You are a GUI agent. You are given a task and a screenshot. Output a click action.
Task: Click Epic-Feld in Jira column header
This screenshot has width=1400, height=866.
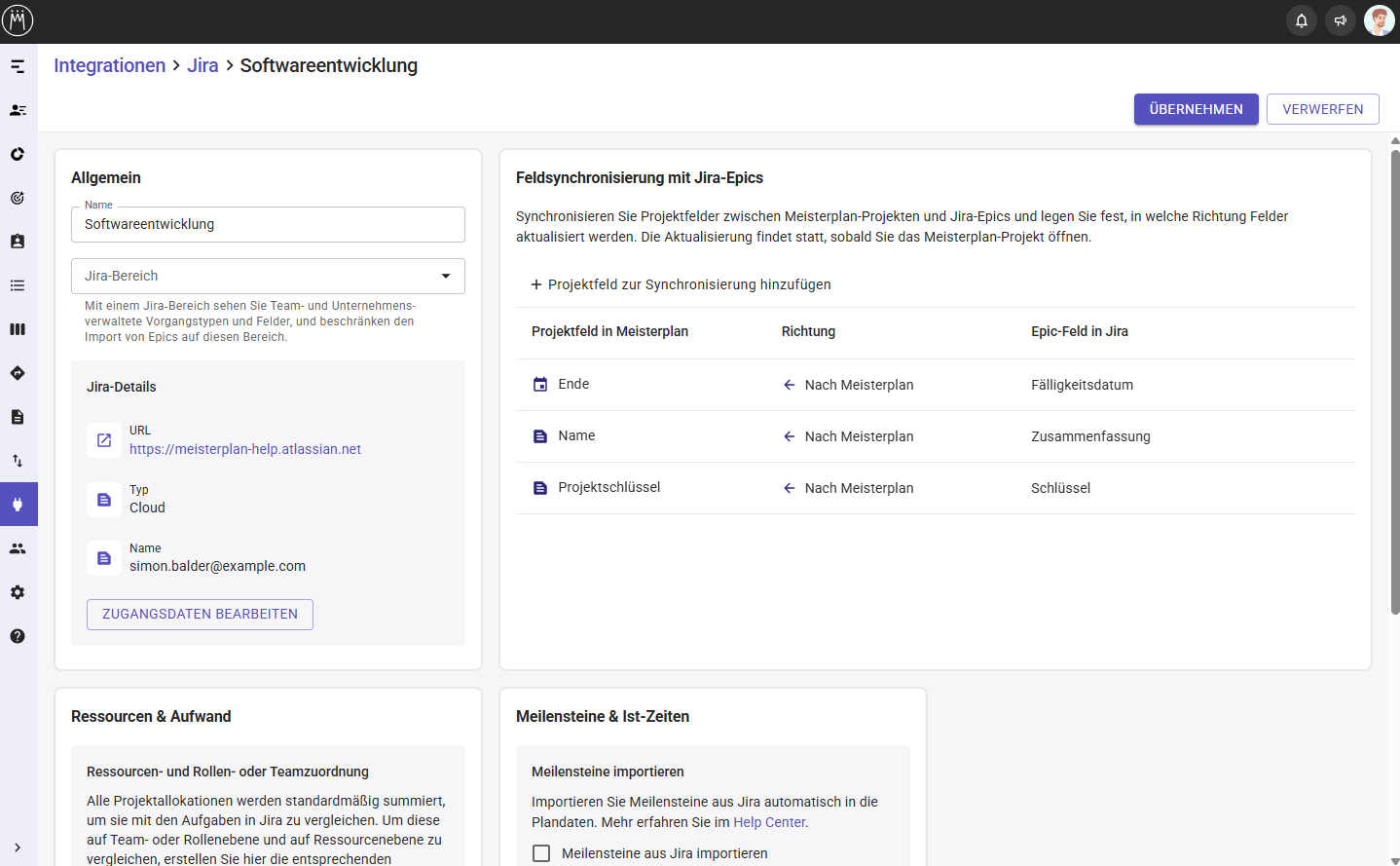(1080, 331)
